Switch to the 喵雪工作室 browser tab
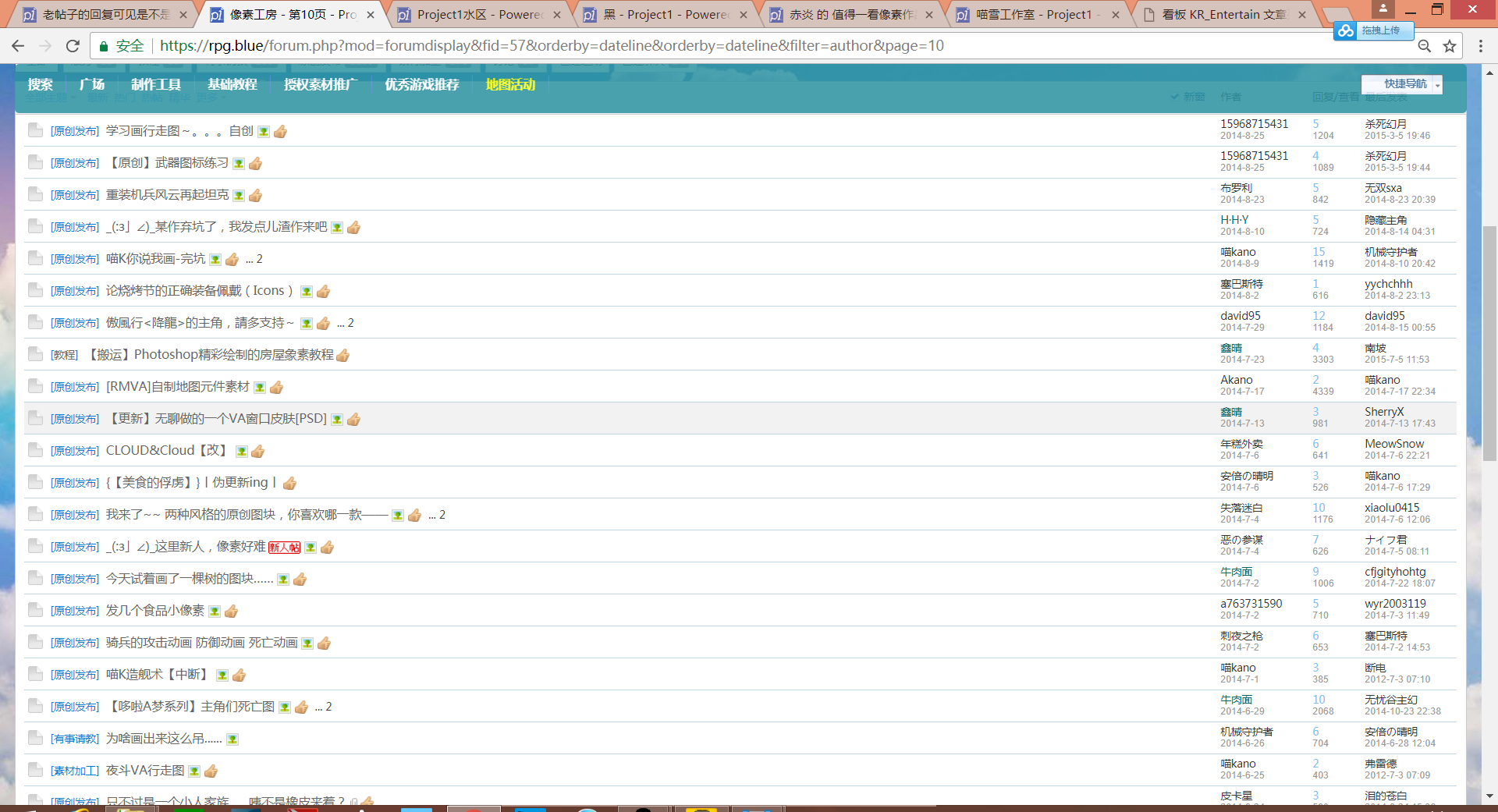This screenshot has height=812, width=1498. click(1038, 14)
